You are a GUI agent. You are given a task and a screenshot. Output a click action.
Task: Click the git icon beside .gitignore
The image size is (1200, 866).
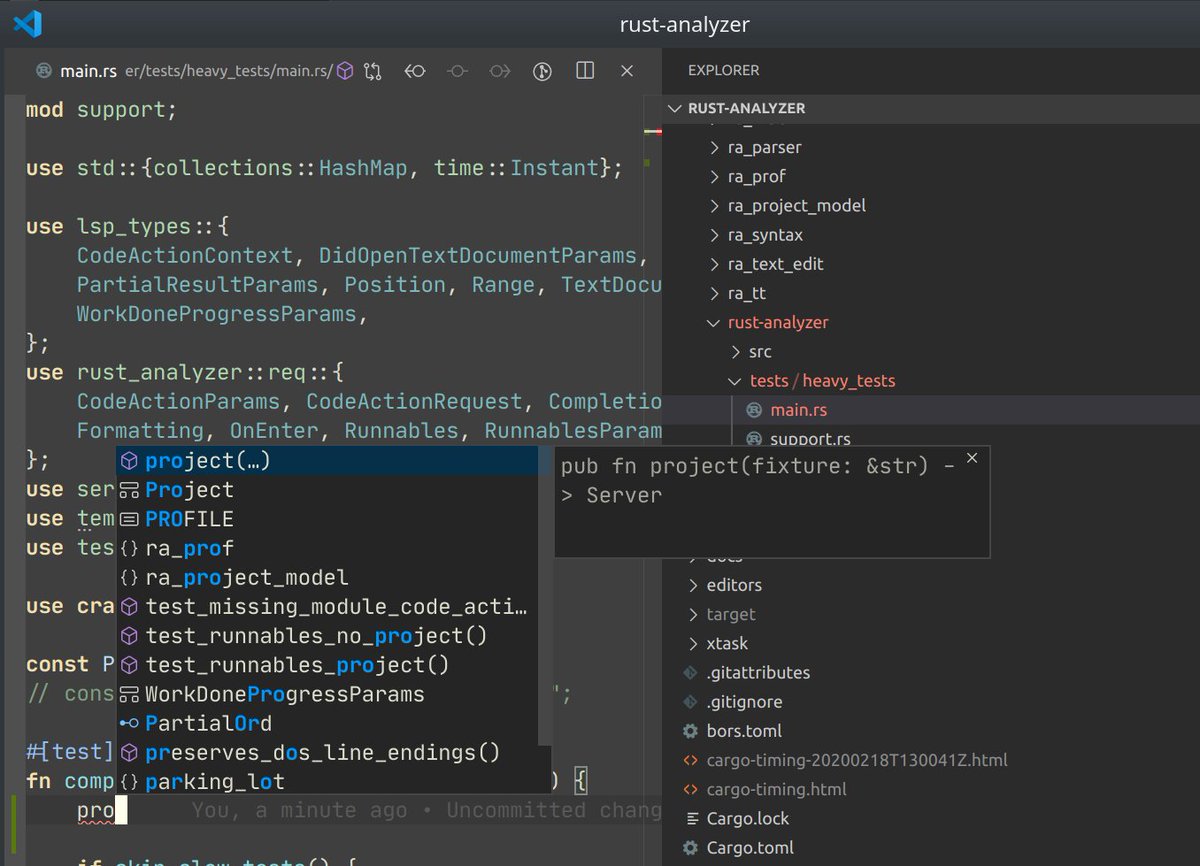(690, 702)
